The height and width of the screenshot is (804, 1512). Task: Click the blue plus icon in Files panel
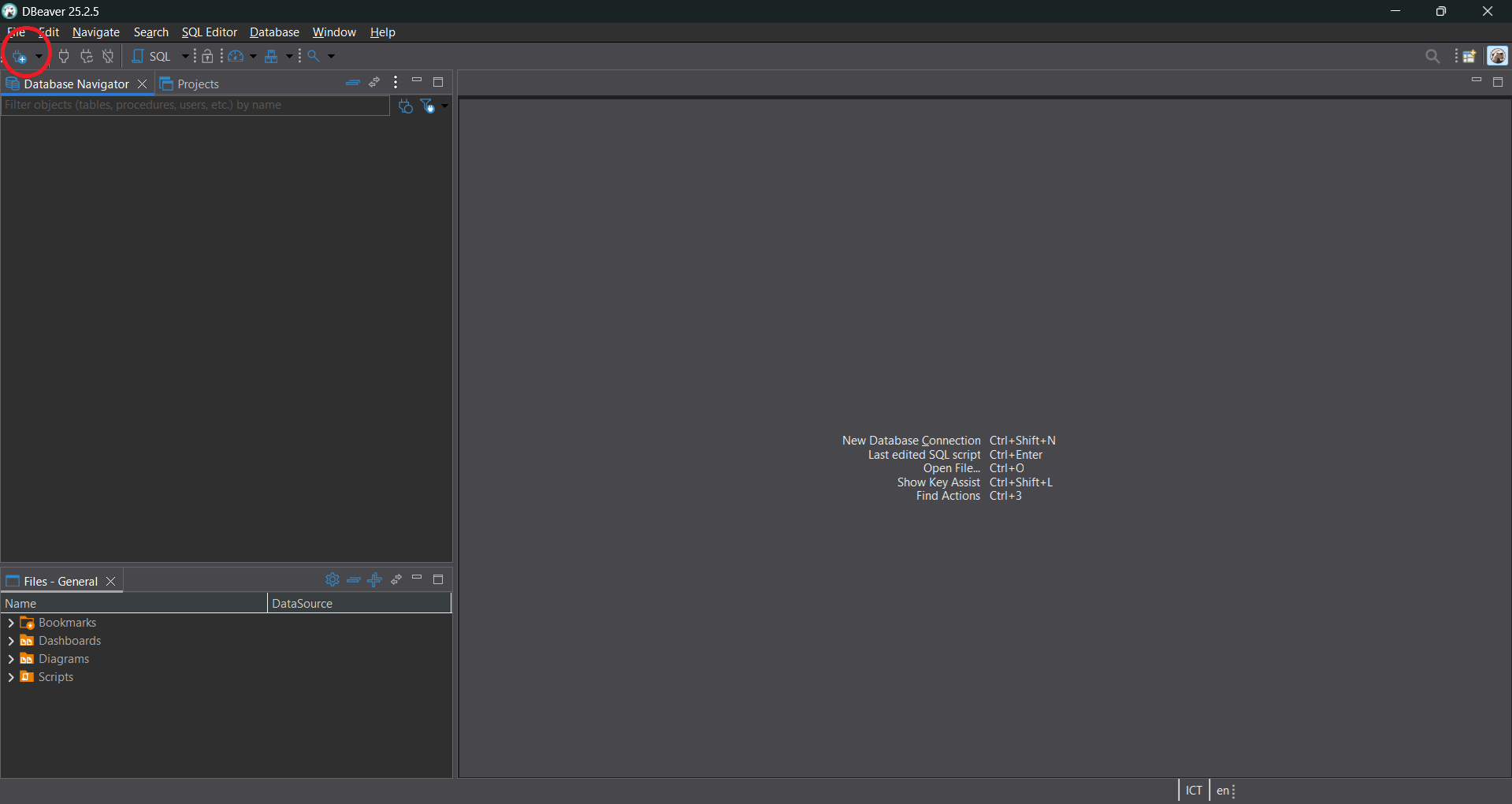pyautogui.click(x=375, y=580)
